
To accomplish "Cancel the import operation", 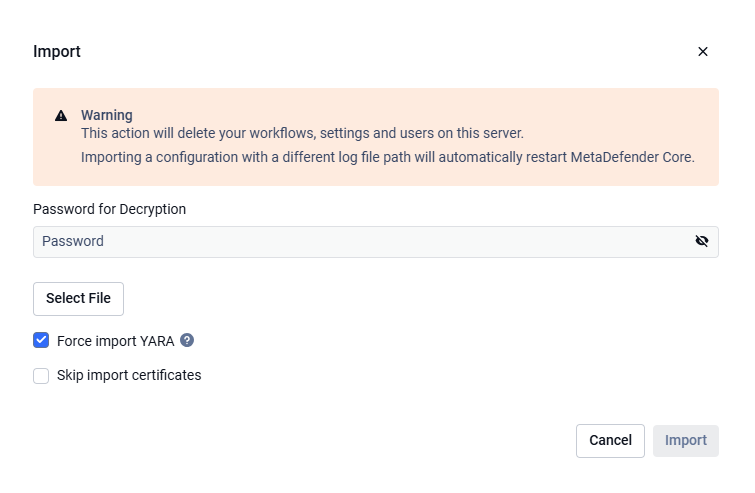I will pos(610,441).
